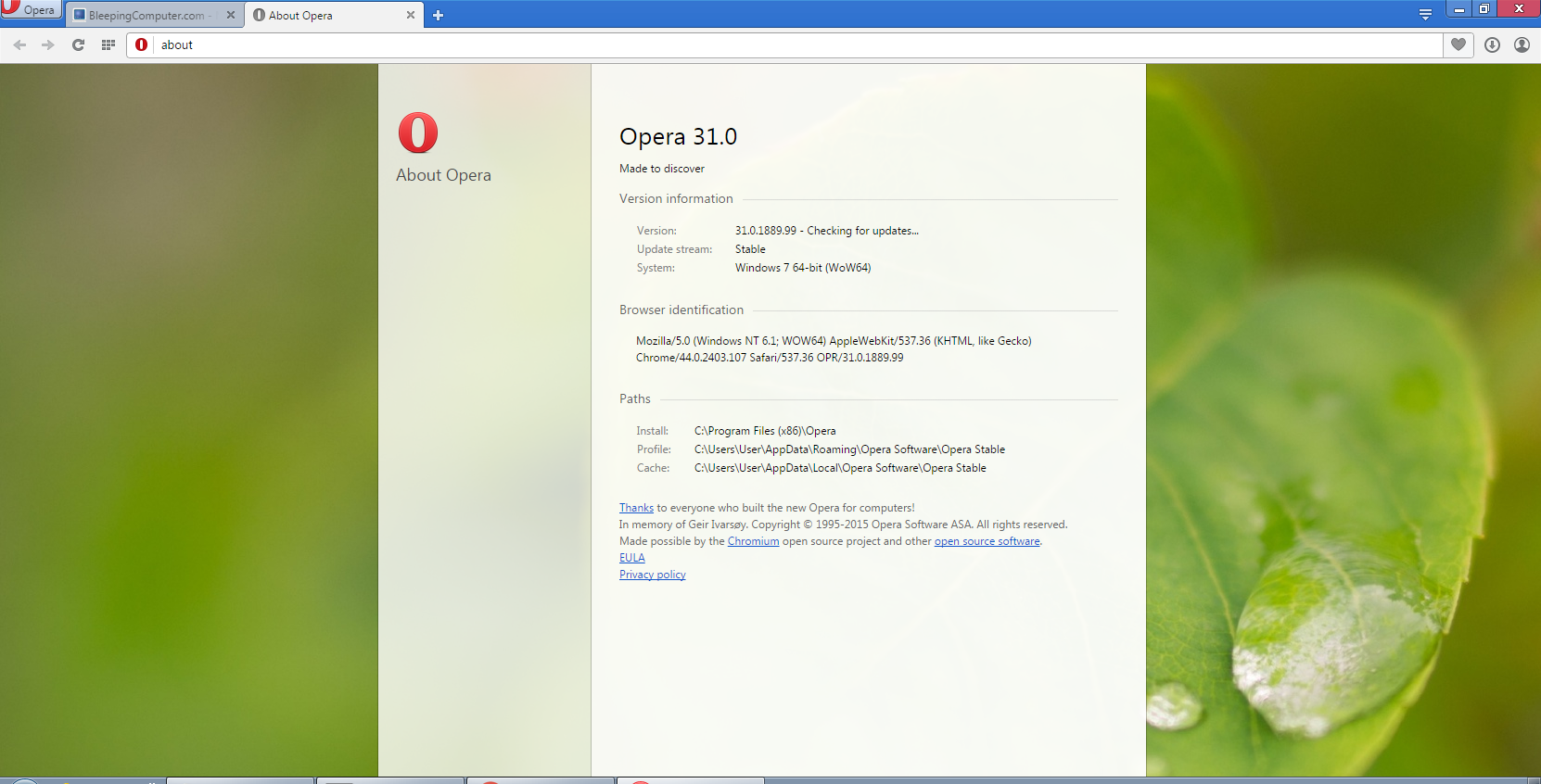Close the About Opera tab
1541x784 pixels.
click(x=411, y=15)
